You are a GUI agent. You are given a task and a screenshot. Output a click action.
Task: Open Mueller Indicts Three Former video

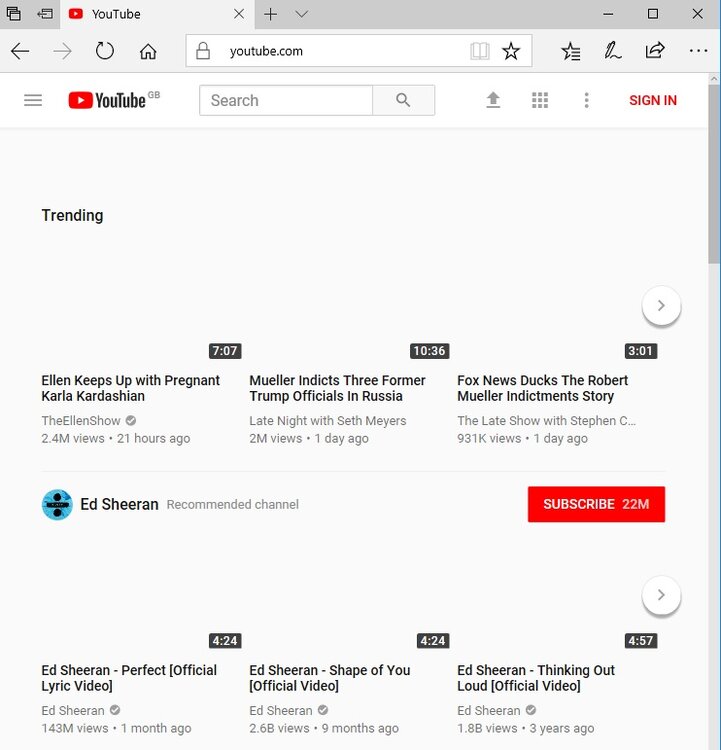pyautogui.click(x=337, y=388)
